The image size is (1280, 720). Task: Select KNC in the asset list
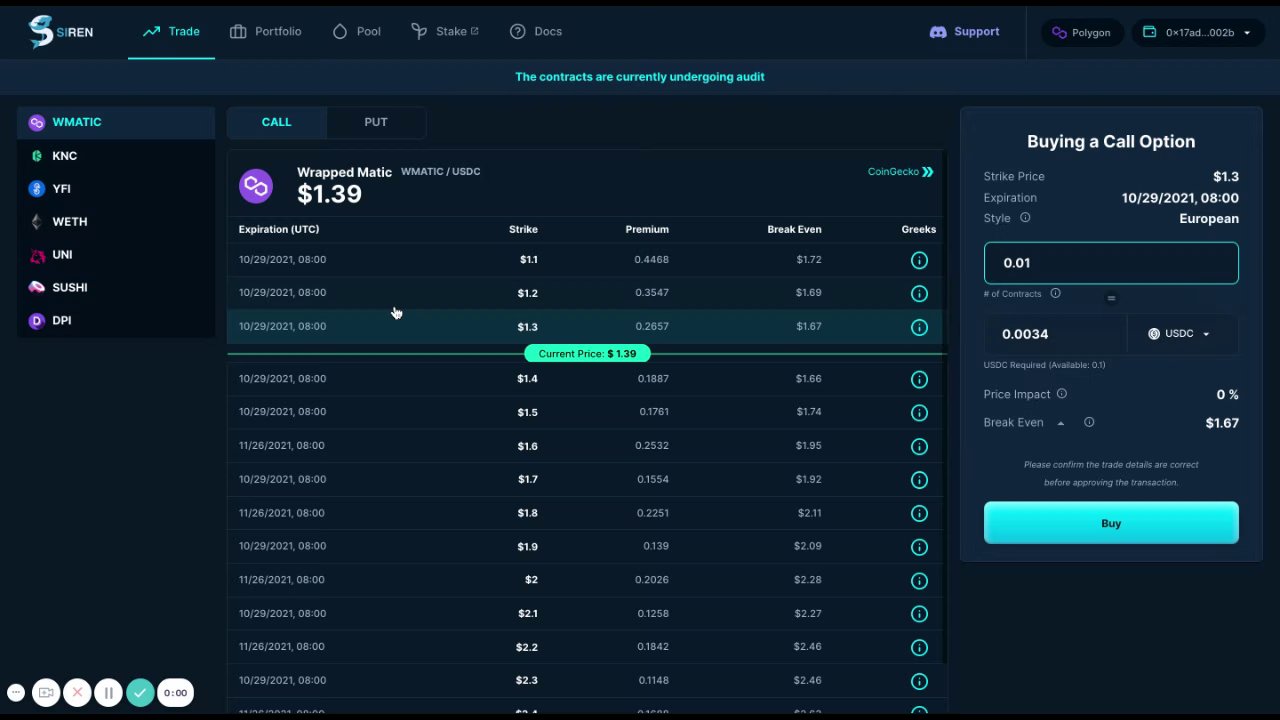116,156
